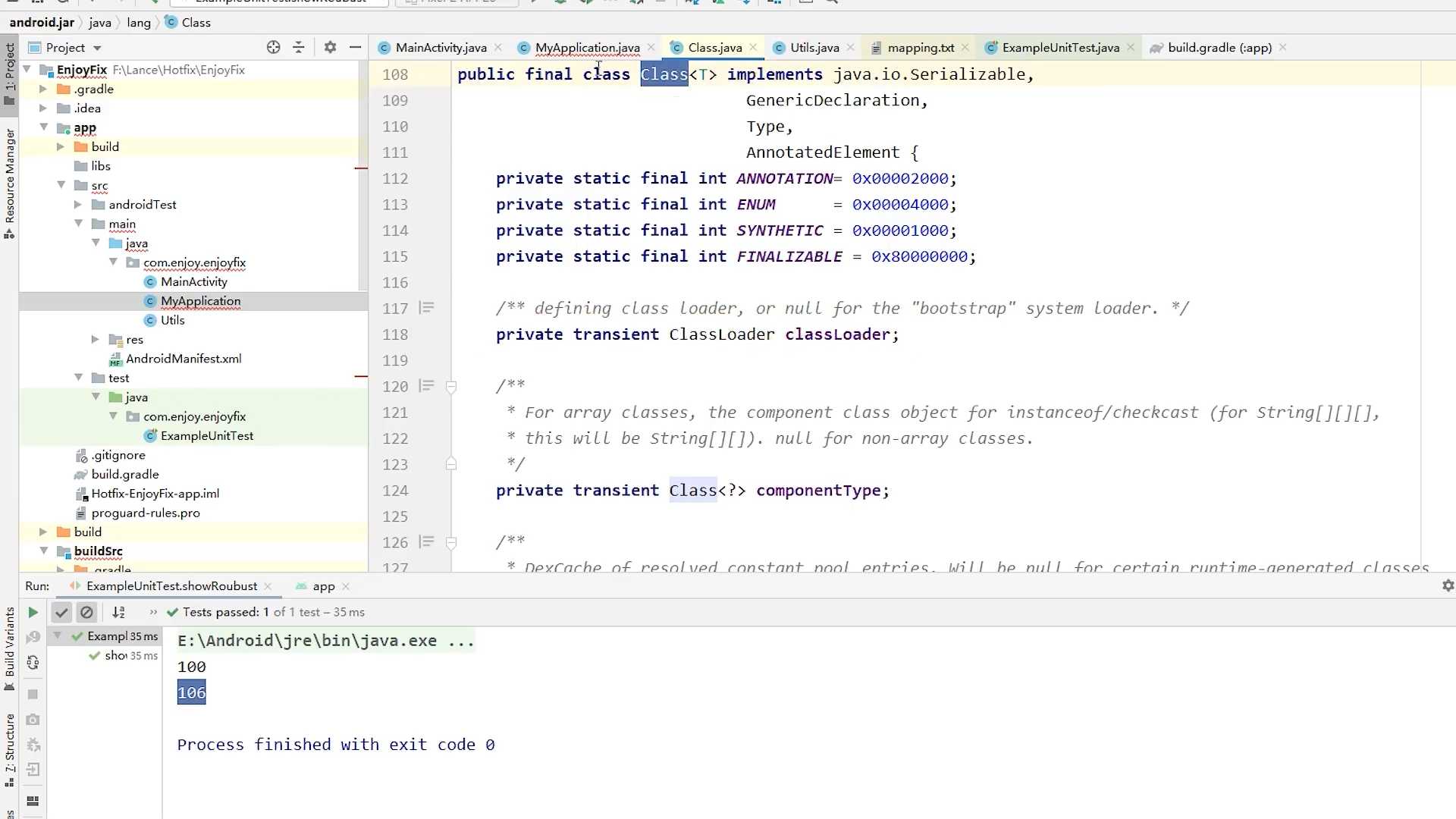The width and height of the screenshot is (1456, 819).
Task: Expand the androidTest folder
Action: [78, 205]
